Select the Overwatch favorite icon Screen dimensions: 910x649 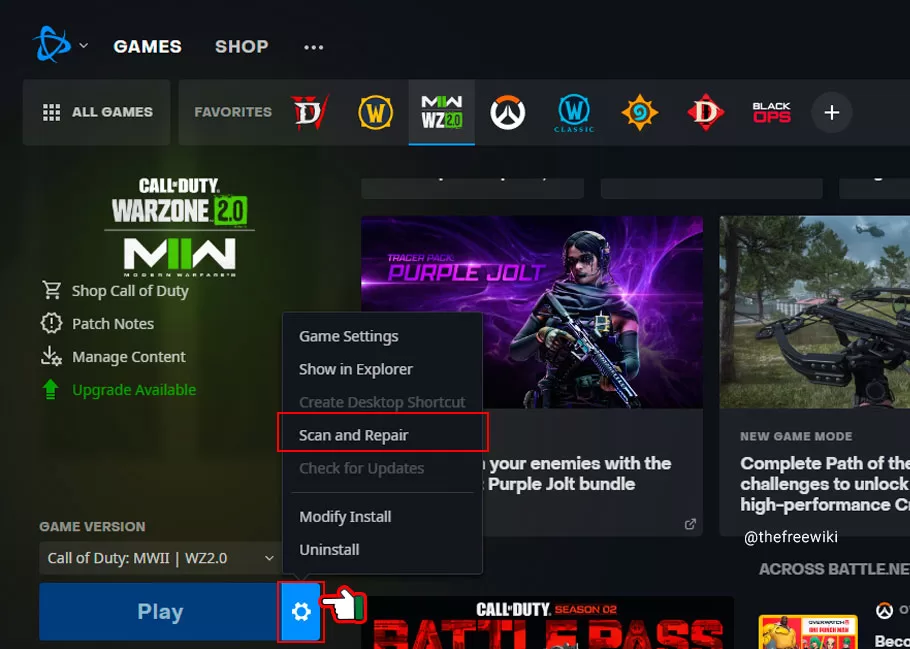[508, 112]
